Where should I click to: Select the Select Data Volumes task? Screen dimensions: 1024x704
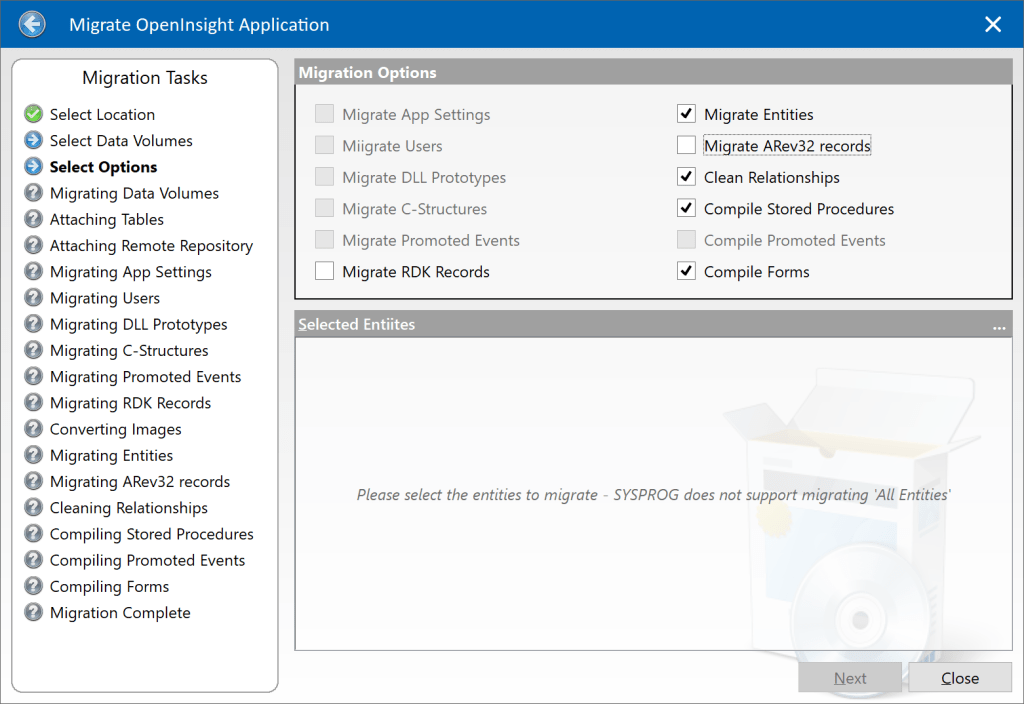coord(121,140)
